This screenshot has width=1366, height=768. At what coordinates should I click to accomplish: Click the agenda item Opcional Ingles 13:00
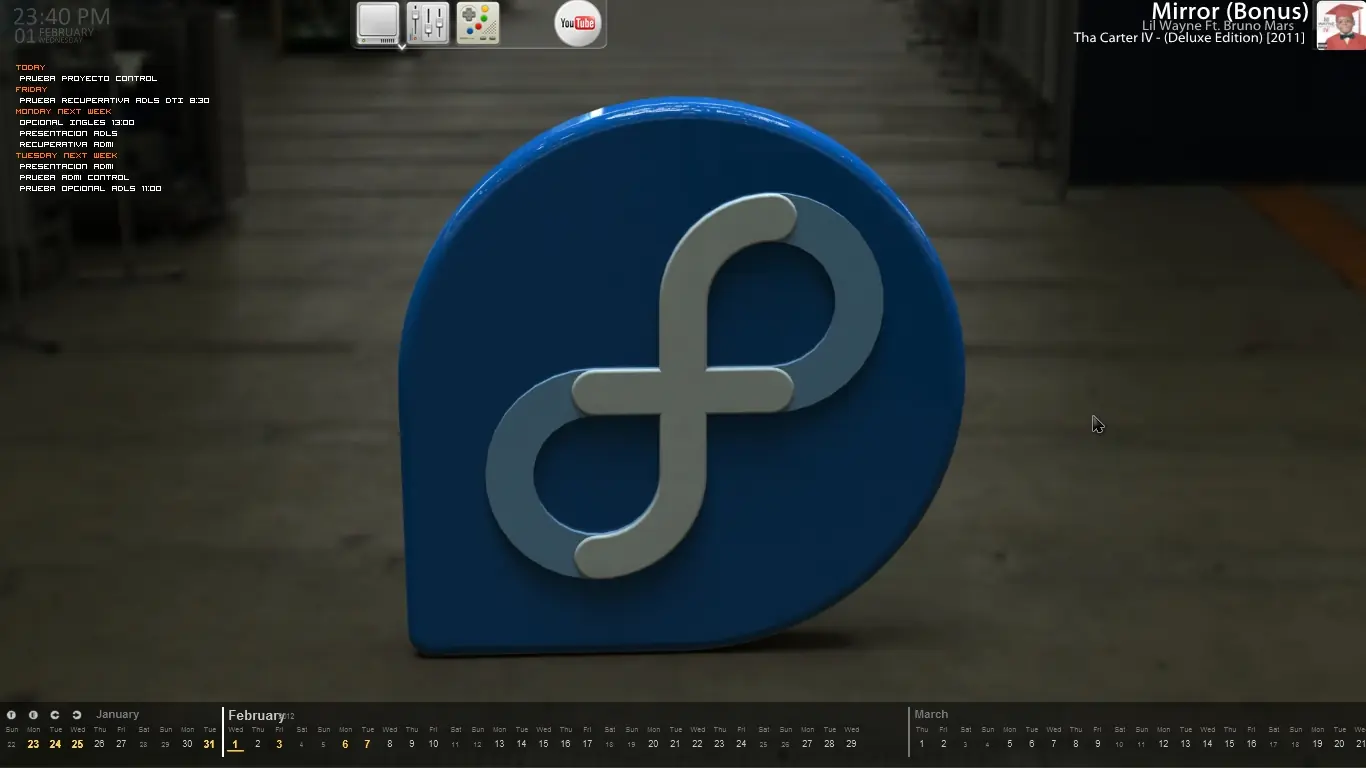77,122
